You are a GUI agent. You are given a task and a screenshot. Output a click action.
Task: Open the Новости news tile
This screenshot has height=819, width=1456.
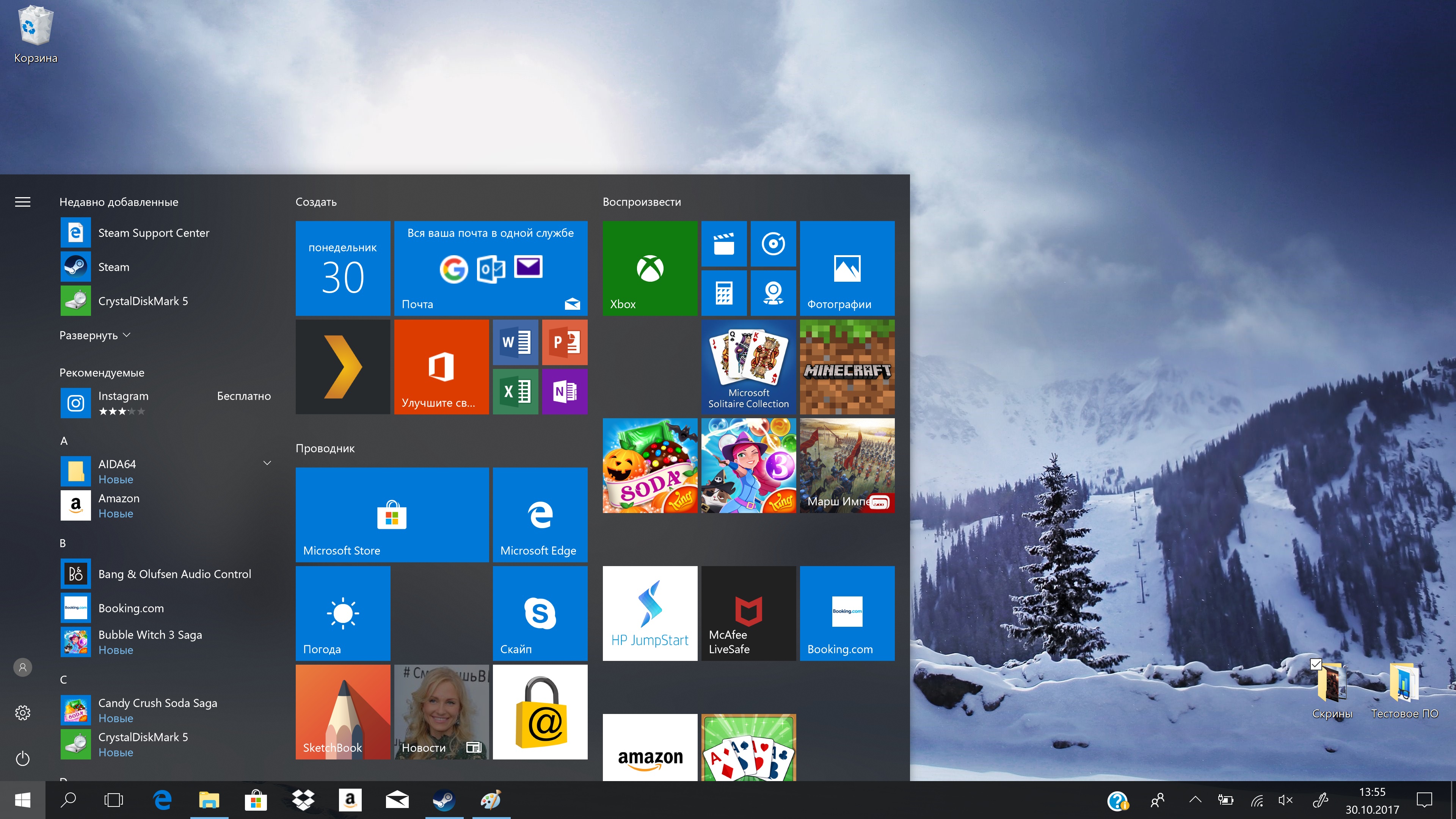[441, 712]
